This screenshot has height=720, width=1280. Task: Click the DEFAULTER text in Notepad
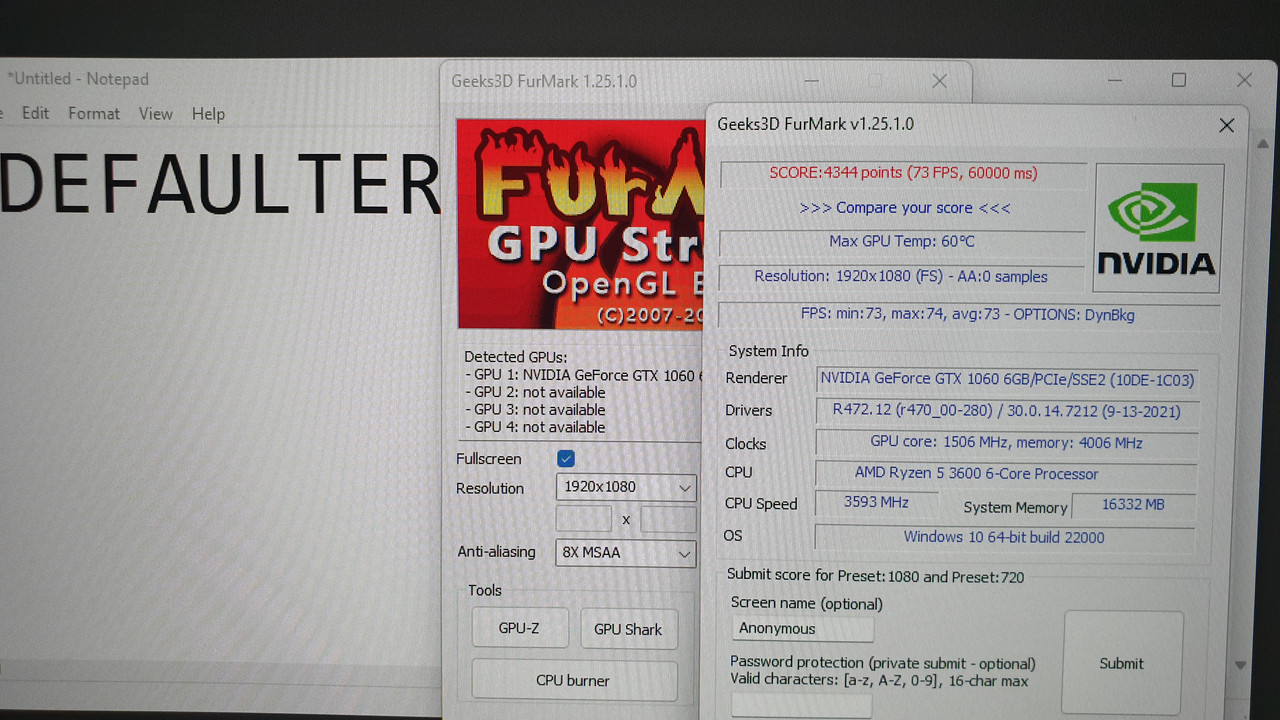coord(220,184)
